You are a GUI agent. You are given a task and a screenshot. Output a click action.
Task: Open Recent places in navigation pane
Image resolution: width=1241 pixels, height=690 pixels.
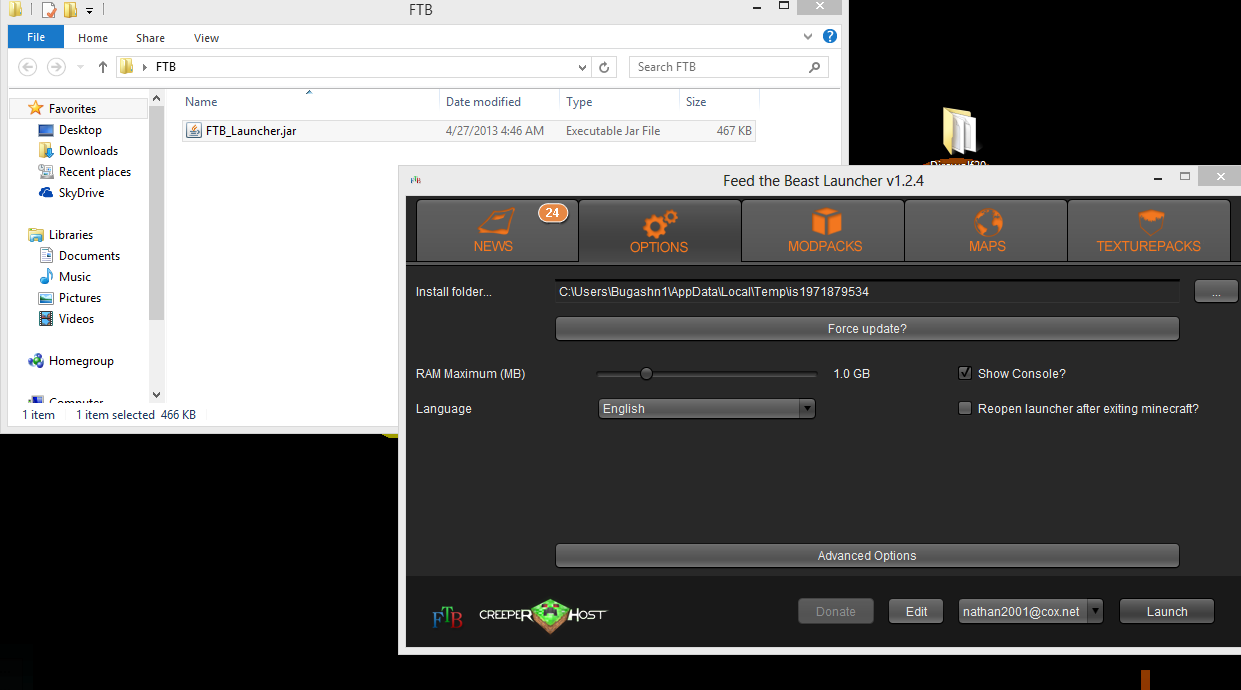[95, 172]
